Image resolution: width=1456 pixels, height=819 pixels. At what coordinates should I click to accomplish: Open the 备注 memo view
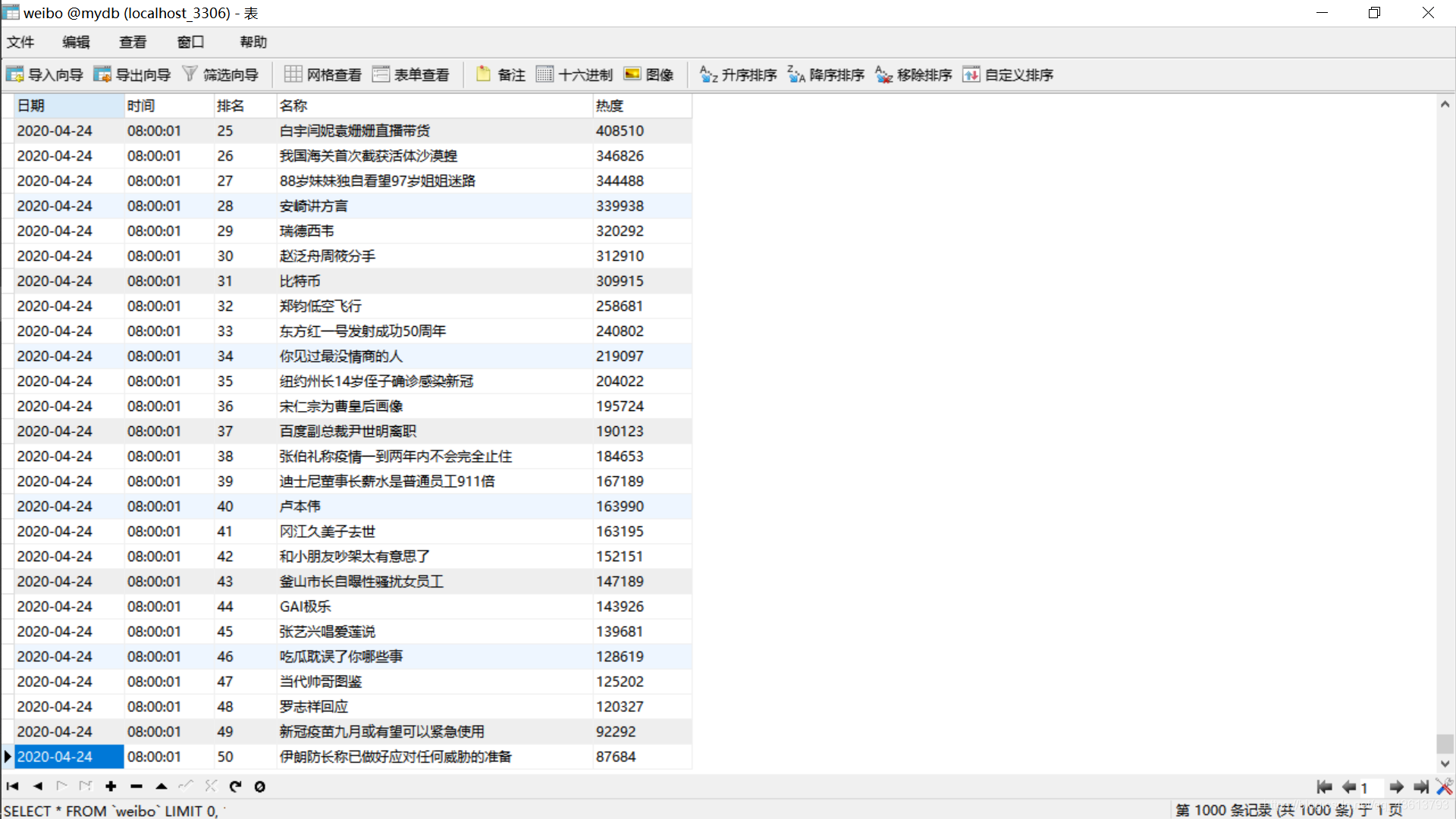500,74
